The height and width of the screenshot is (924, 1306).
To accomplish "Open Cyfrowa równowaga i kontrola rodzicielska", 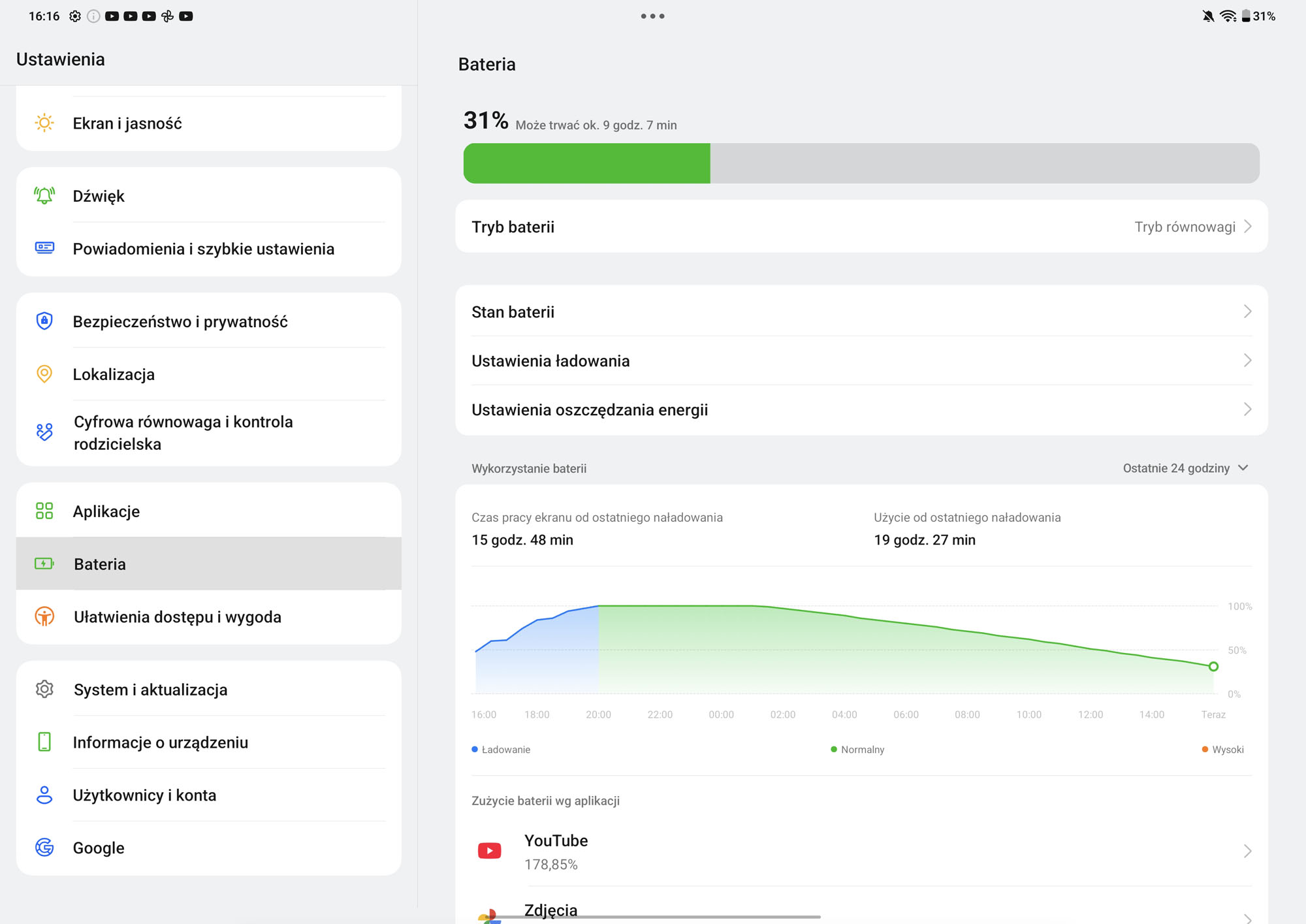I will [209, 432].
